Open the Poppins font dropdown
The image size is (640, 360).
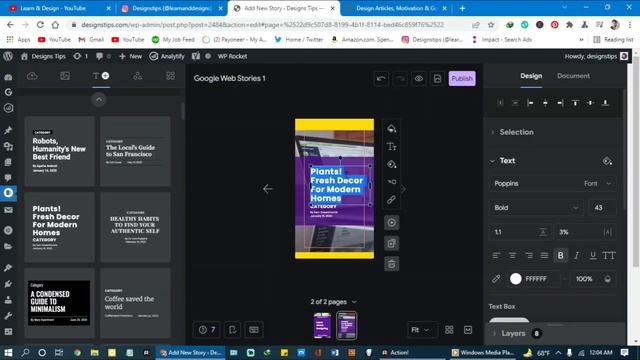pos(553,184)
